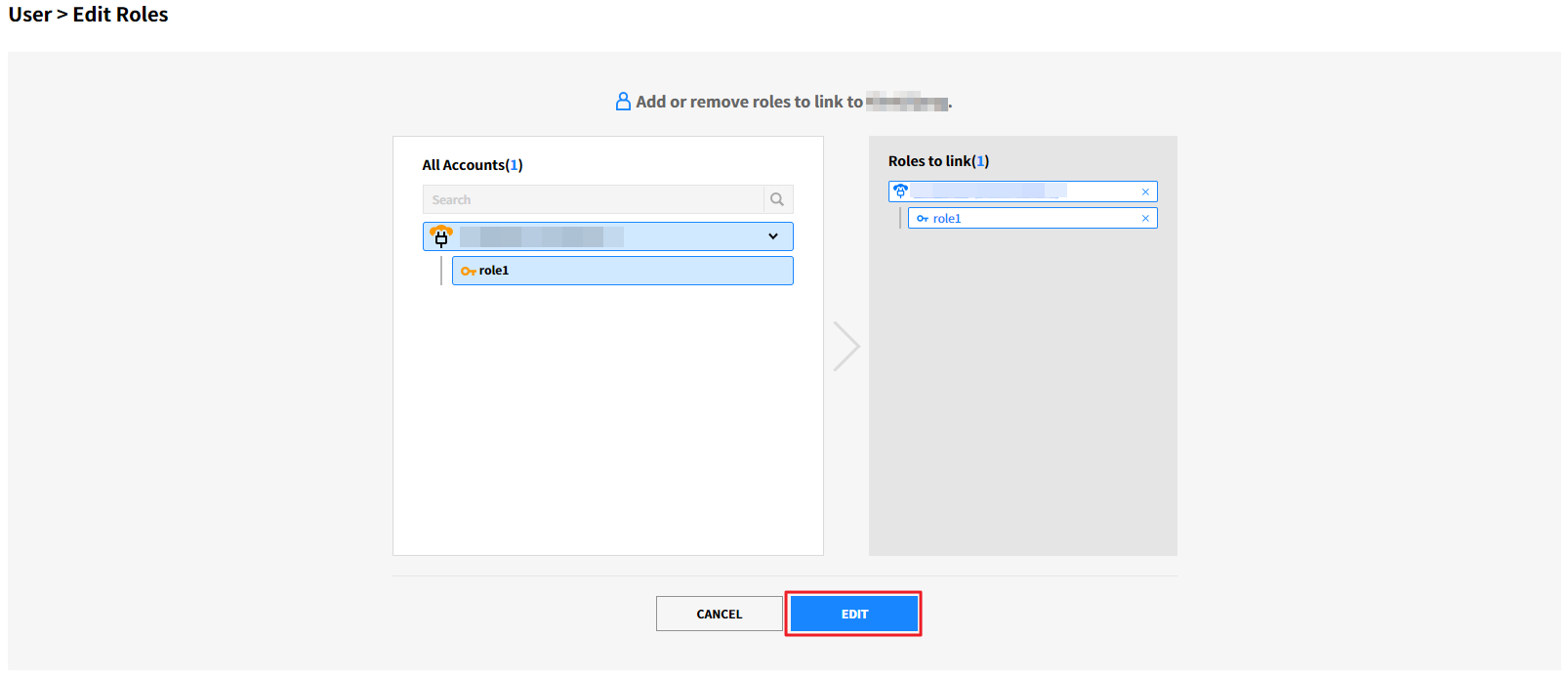Image resolution: width=1568 pixels, height=680 pixels.
Task: Click the User breadcrumb link
Action: click(29, 15)
